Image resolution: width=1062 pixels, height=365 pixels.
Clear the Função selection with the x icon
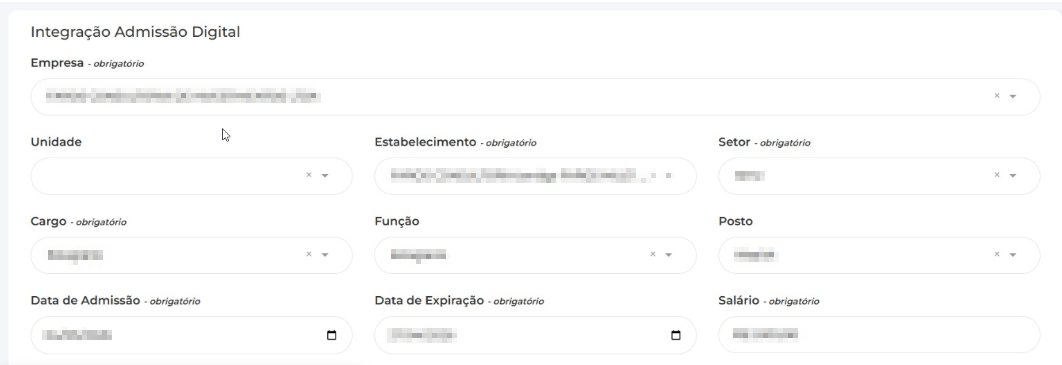[653, 255]
